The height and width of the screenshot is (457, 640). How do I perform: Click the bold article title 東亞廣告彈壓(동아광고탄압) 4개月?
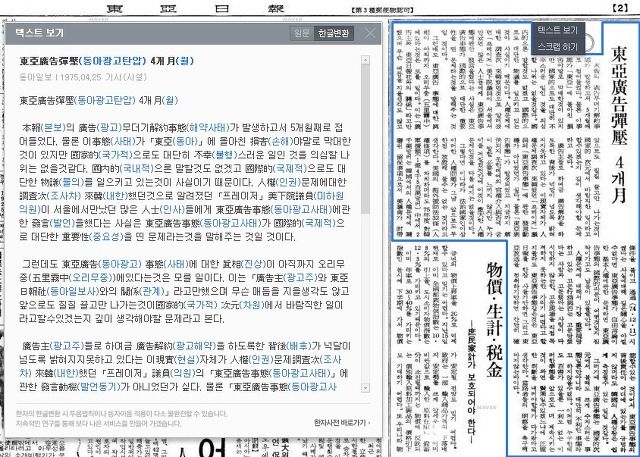107,61
